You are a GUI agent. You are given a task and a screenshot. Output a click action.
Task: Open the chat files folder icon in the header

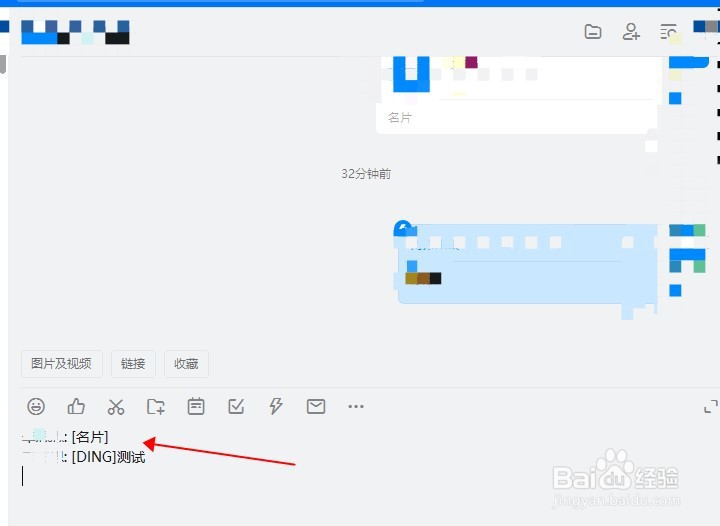pos(593,32)
